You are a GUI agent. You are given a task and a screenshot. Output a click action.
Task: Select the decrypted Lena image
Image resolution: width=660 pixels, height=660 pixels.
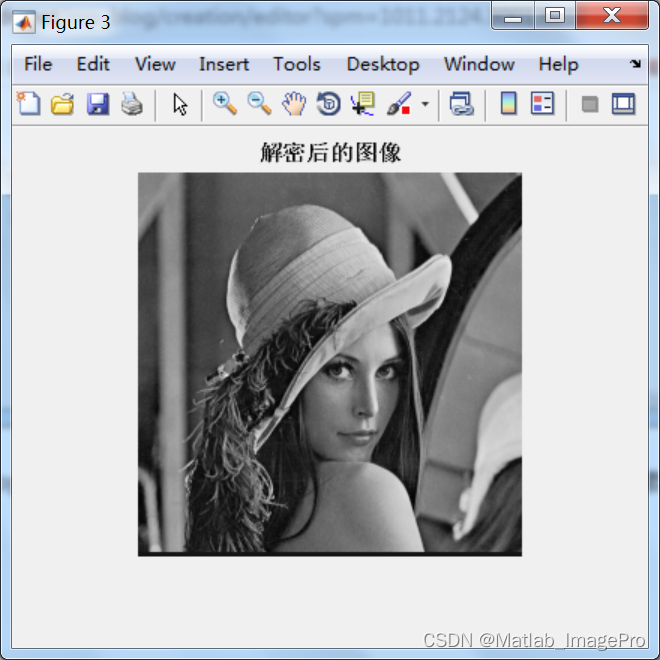coord(330,364)
